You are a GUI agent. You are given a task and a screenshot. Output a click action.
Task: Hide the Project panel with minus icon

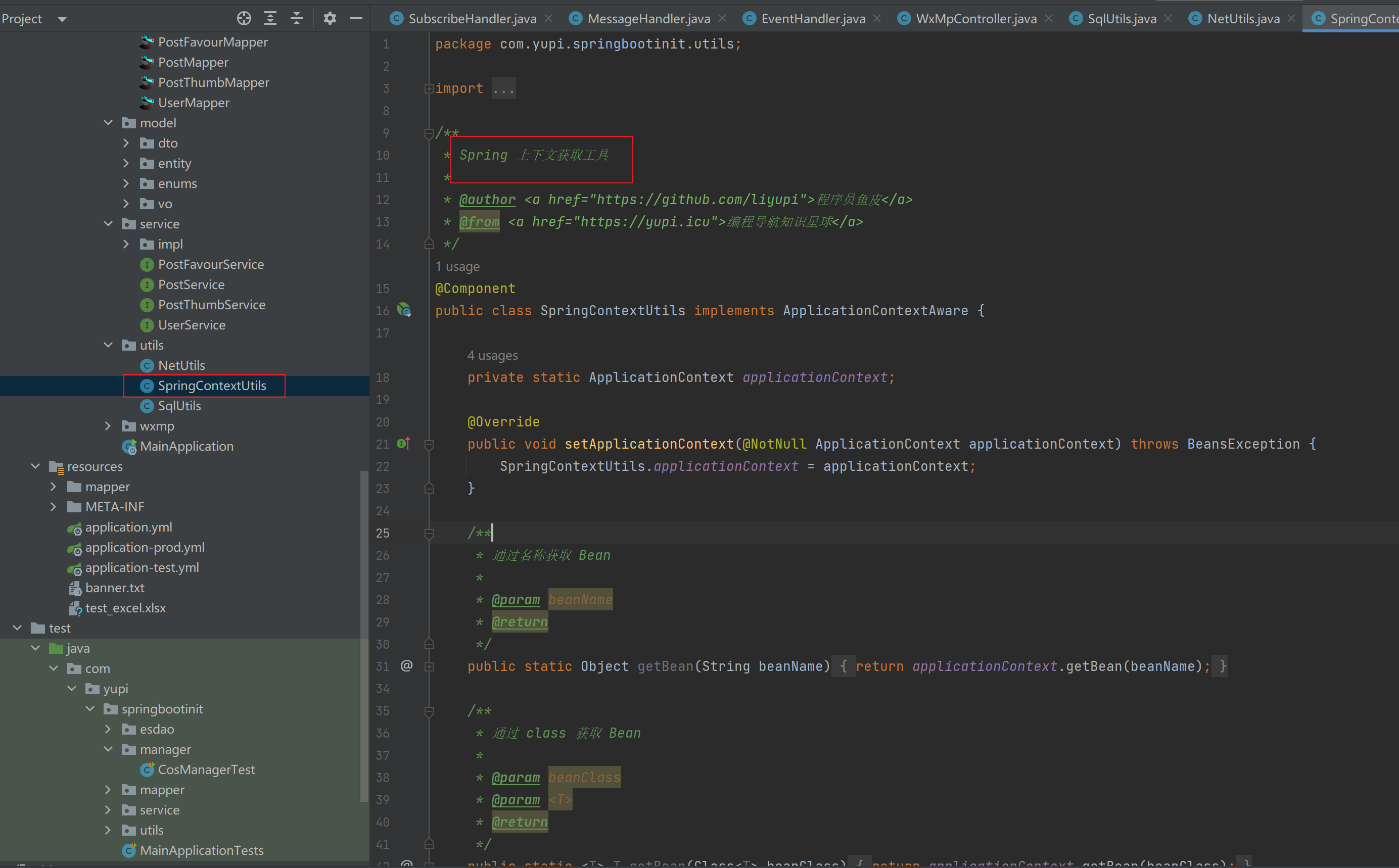tap(356, 18)
